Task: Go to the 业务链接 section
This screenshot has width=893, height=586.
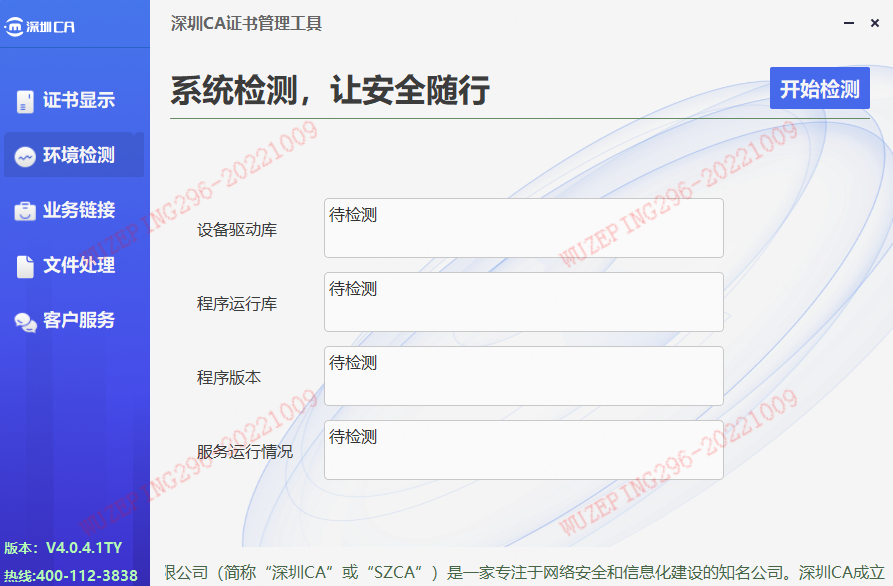Action: pos(78,210)
